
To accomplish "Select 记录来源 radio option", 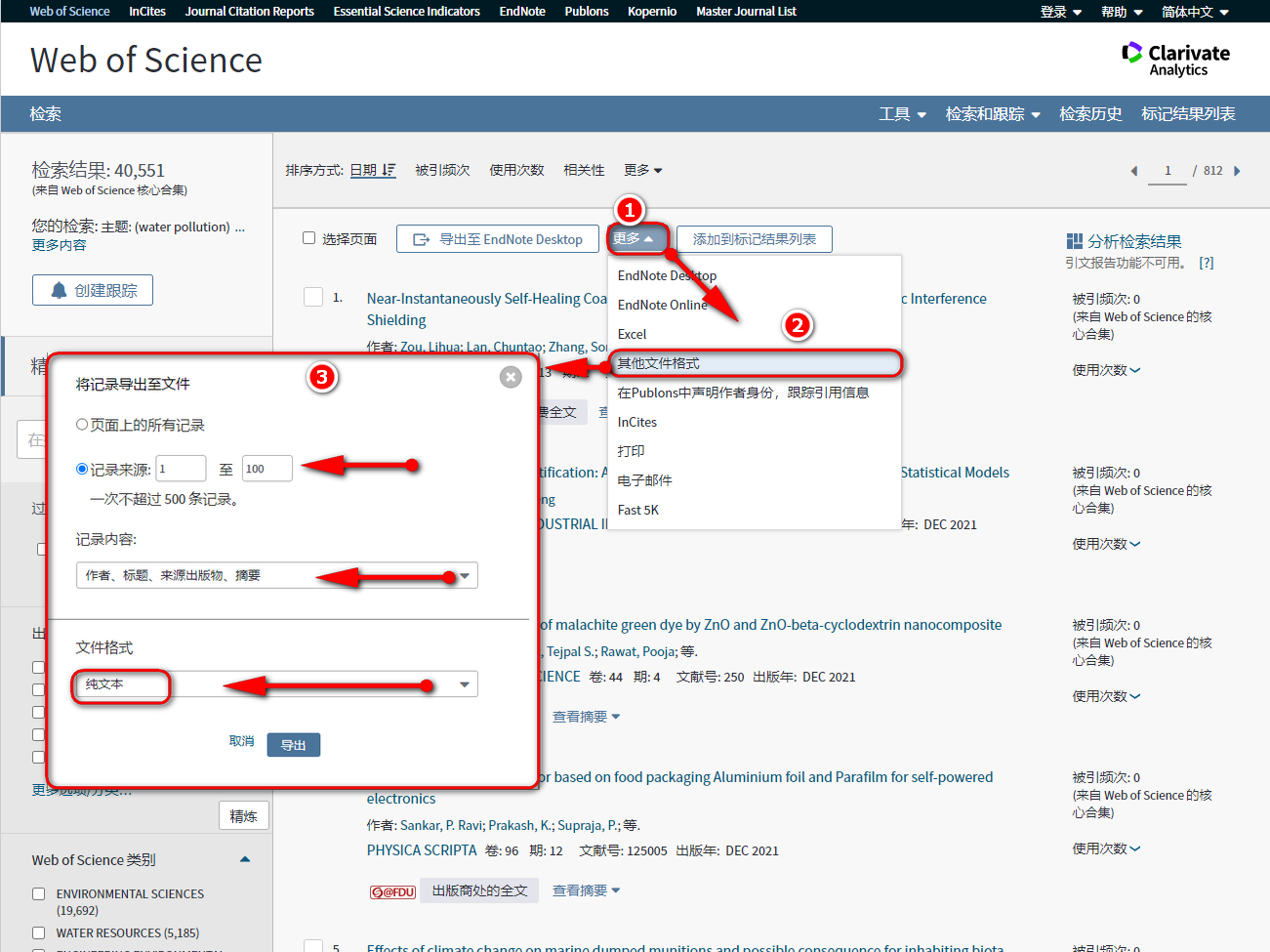I will pyautogui.click(x=82, y=469).
